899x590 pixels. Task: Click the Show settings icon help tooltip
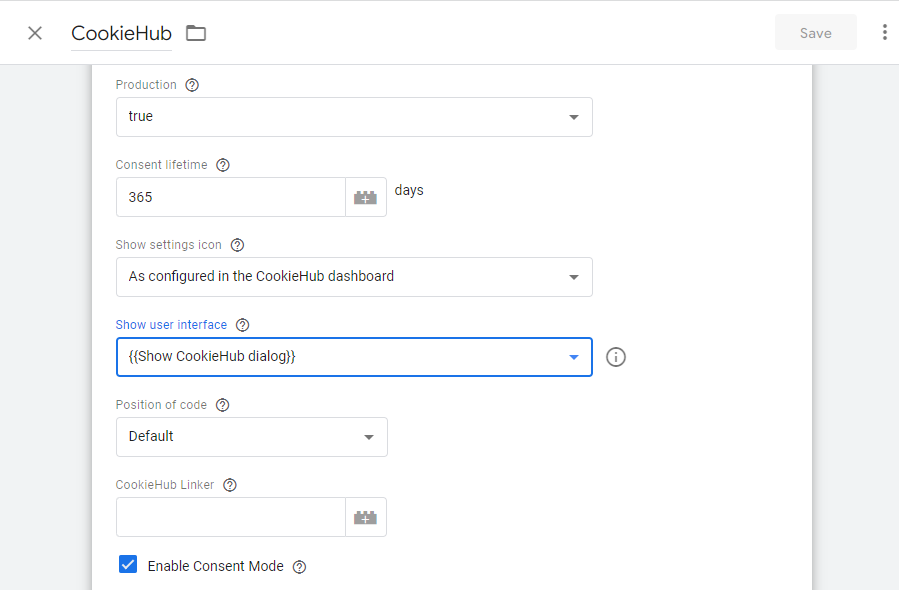pyautogui.click(x=237, y=244)
